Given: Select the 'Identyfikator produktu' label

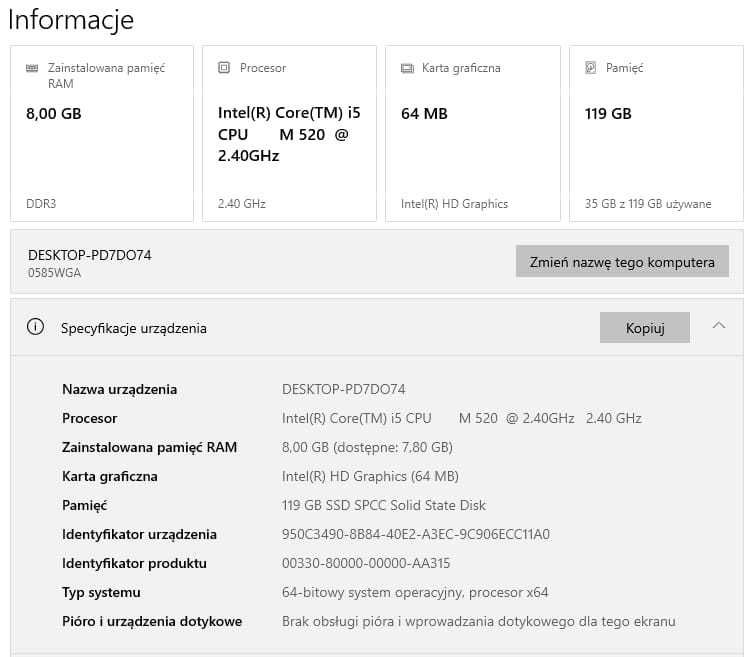Looking at the screenshot, I should click(x=134, y=563).
